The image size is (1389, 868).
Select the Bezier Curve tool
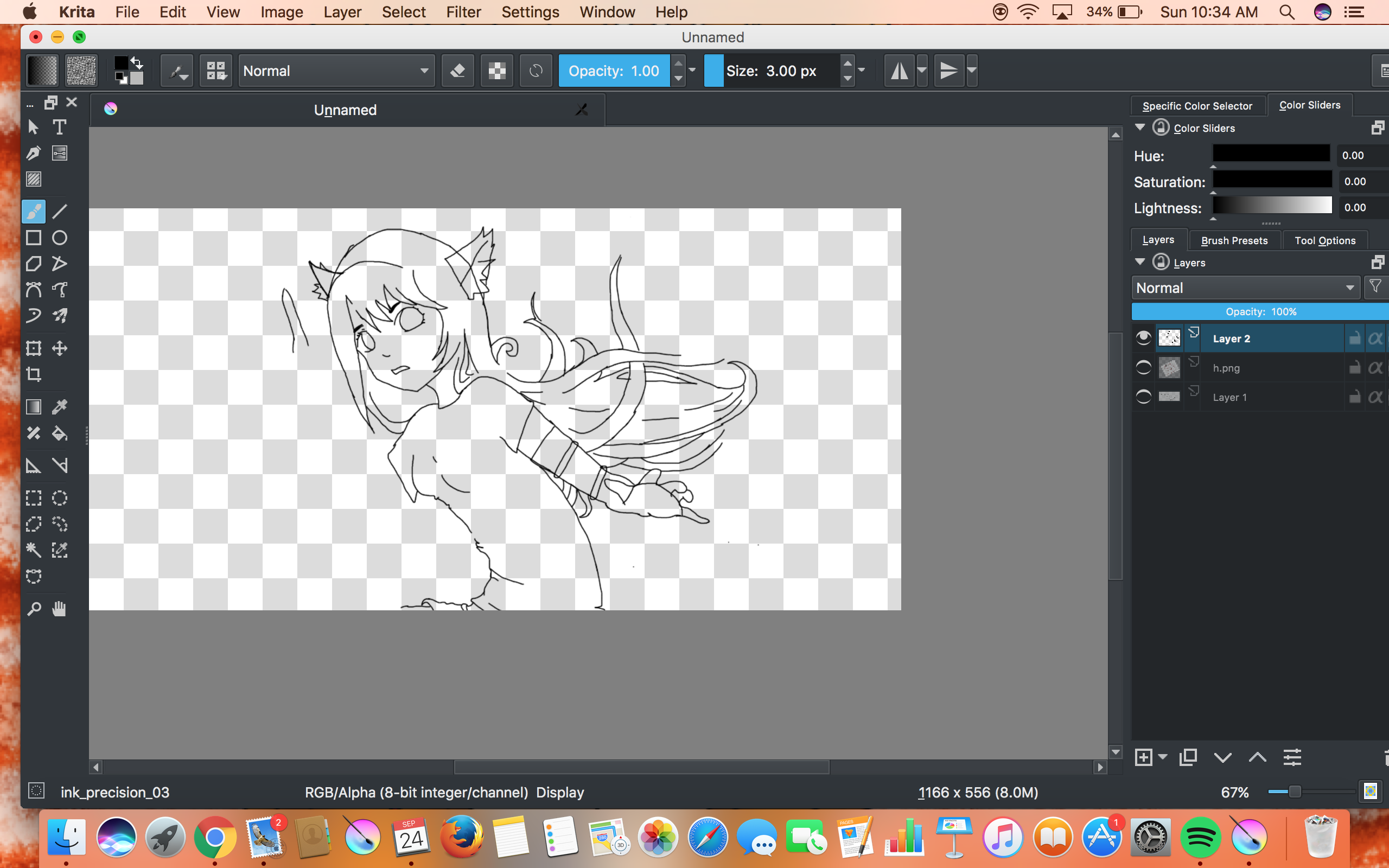coord(33,290)
